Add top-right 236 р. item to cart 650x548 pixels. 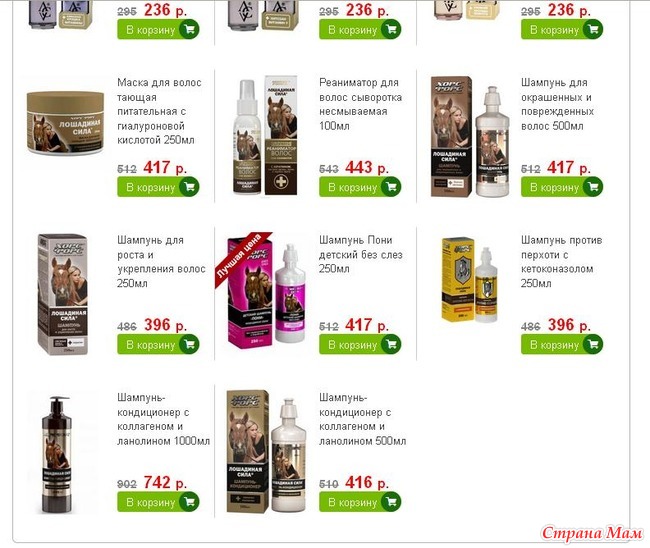coord(562,29)
